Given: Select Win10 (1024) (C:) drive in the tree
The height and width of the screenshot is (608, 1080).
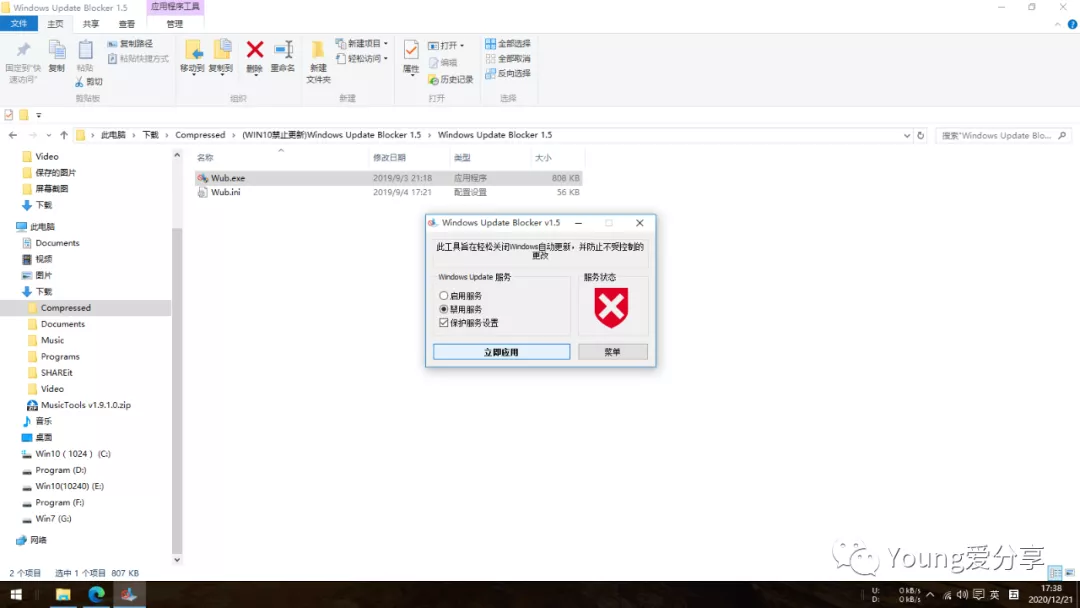Looking at the screenshot, I should pyautogui.click(x=73, y=454).
